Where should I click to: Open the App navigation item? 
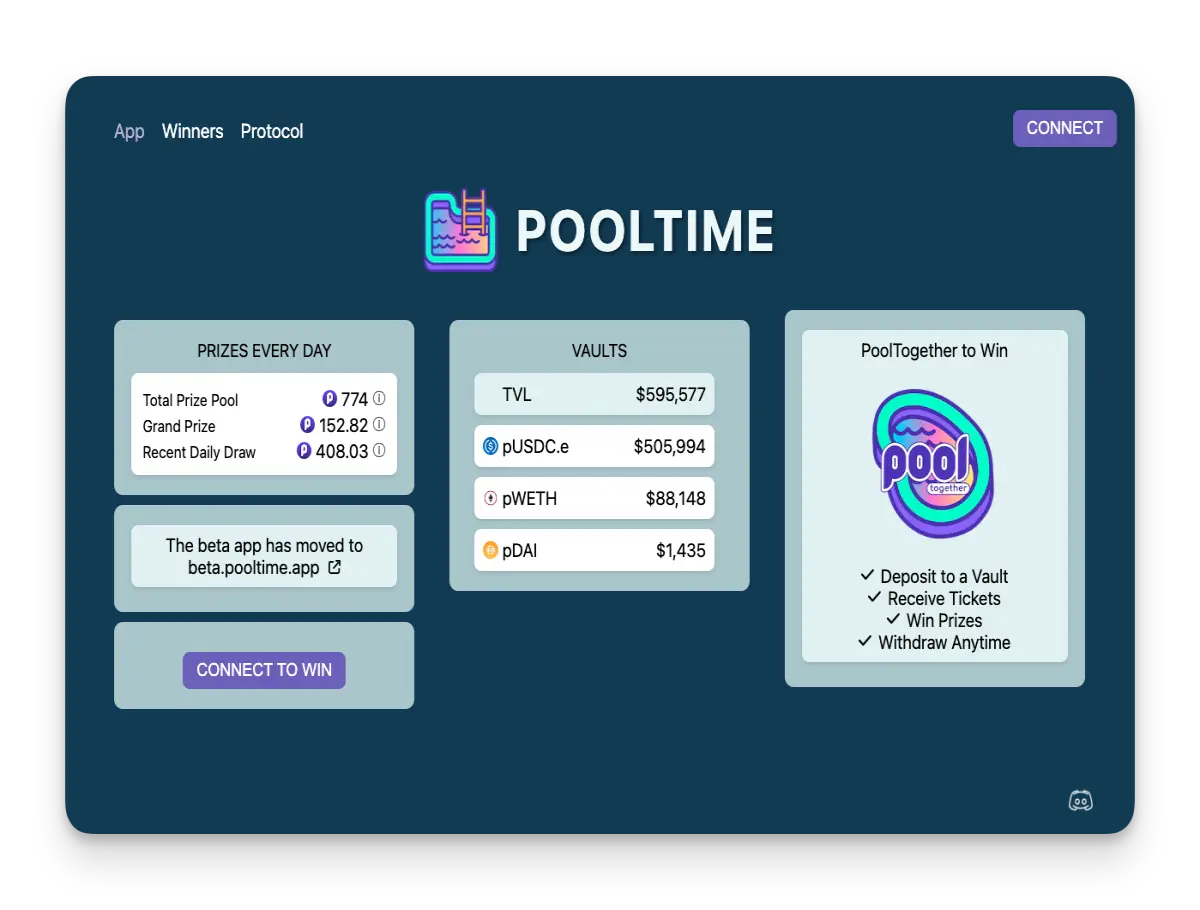(129, 131)
